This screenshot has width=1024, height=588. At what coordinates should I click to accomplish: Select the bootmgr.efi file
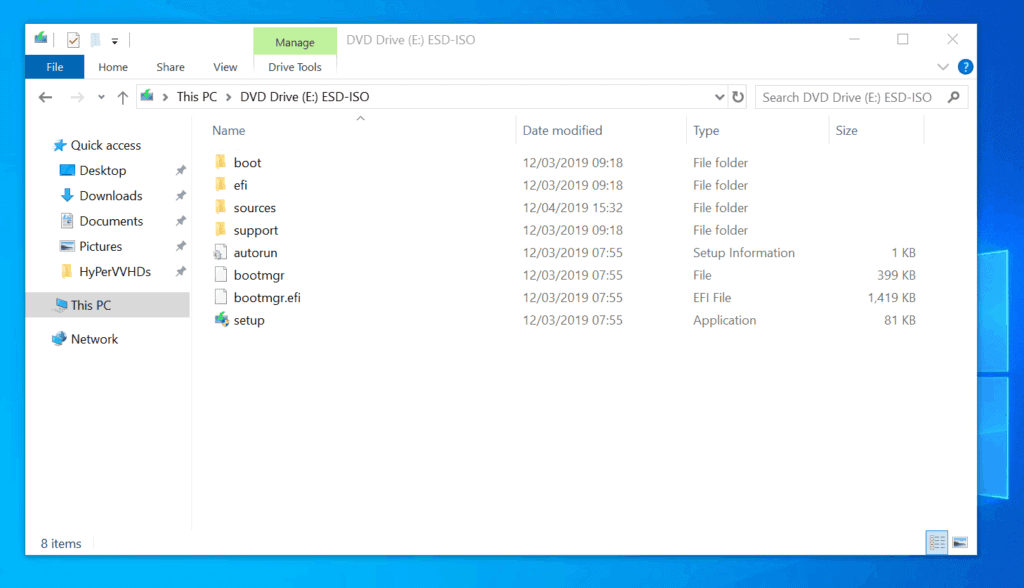coord(260,297)
